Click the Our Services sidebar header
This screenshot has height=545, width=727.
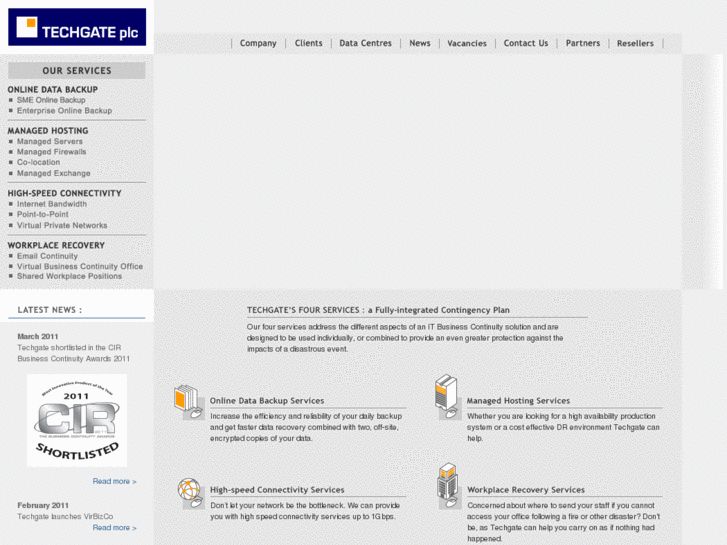click(77, 71)
